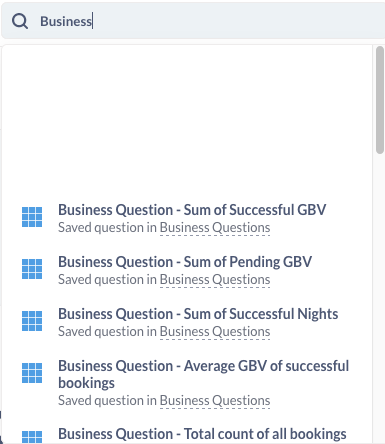Open Business Questions collection under Successful GBV
385x444 pixels.
pyautogui.click(x=215, y=228)
